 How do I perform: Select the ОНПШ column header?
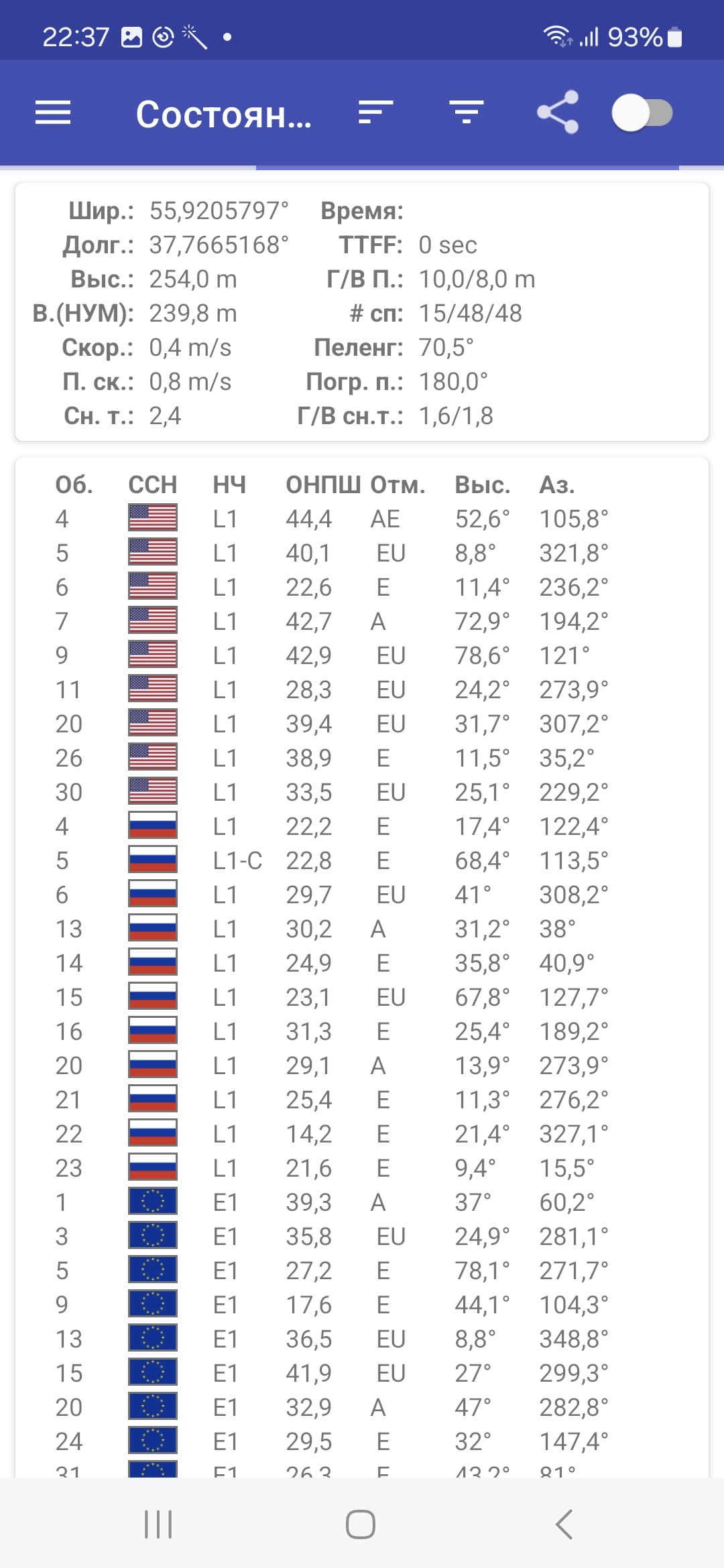[323, 484]
